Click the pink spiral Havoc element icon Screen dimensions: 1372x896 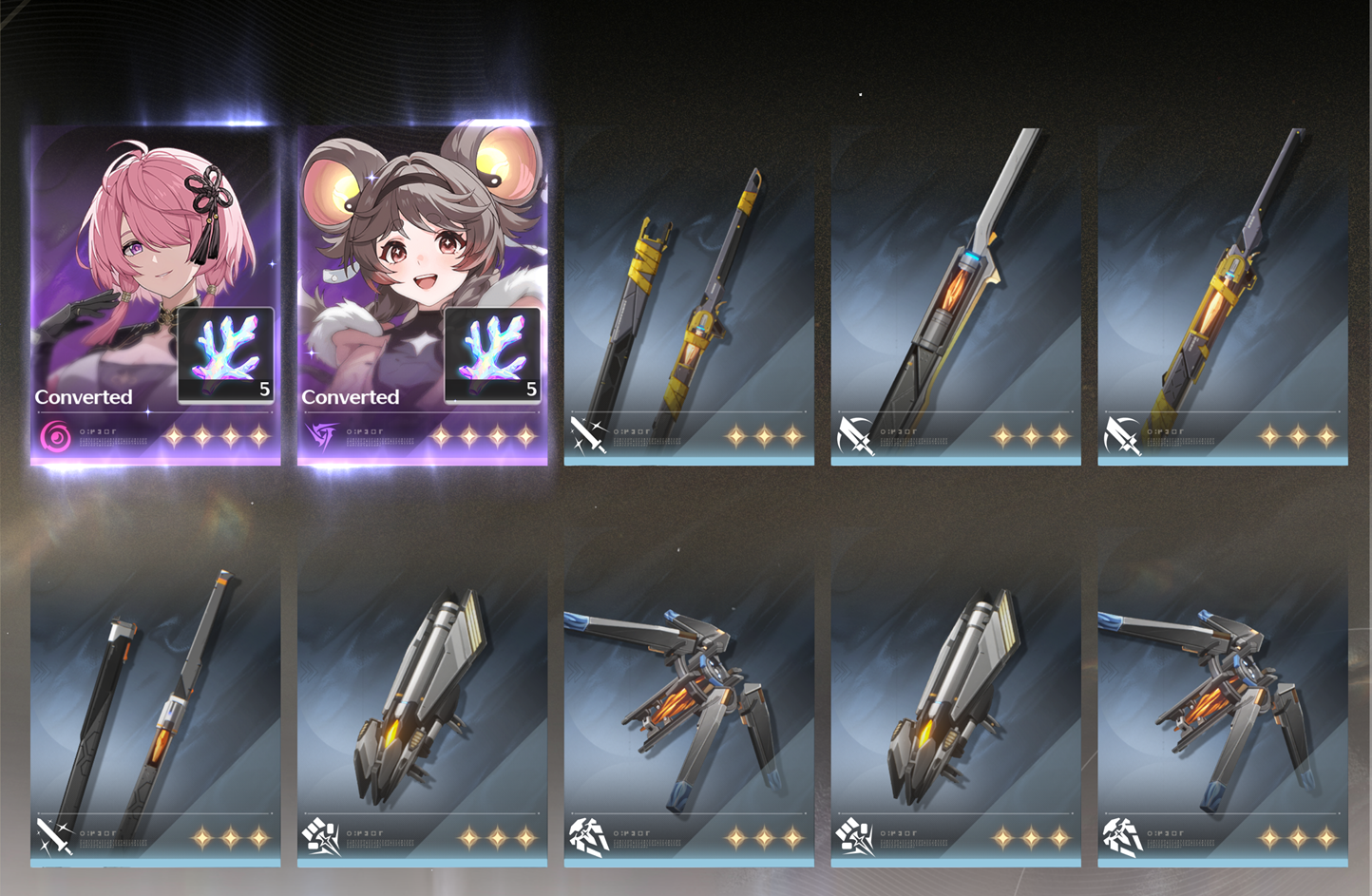pos(55,437)
